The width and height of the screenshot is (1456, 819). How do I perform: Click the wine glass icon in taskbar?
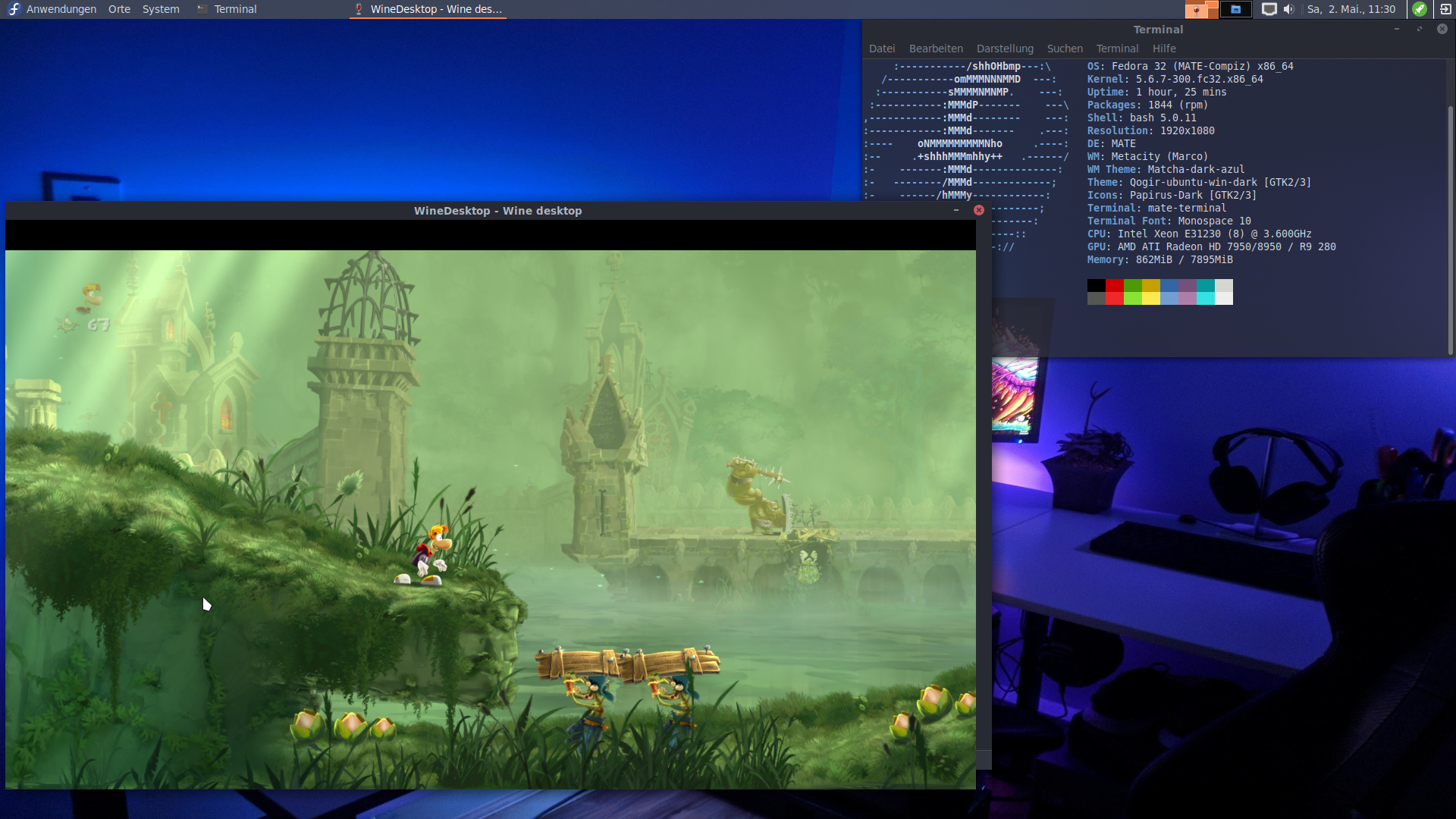click(359, 9)
